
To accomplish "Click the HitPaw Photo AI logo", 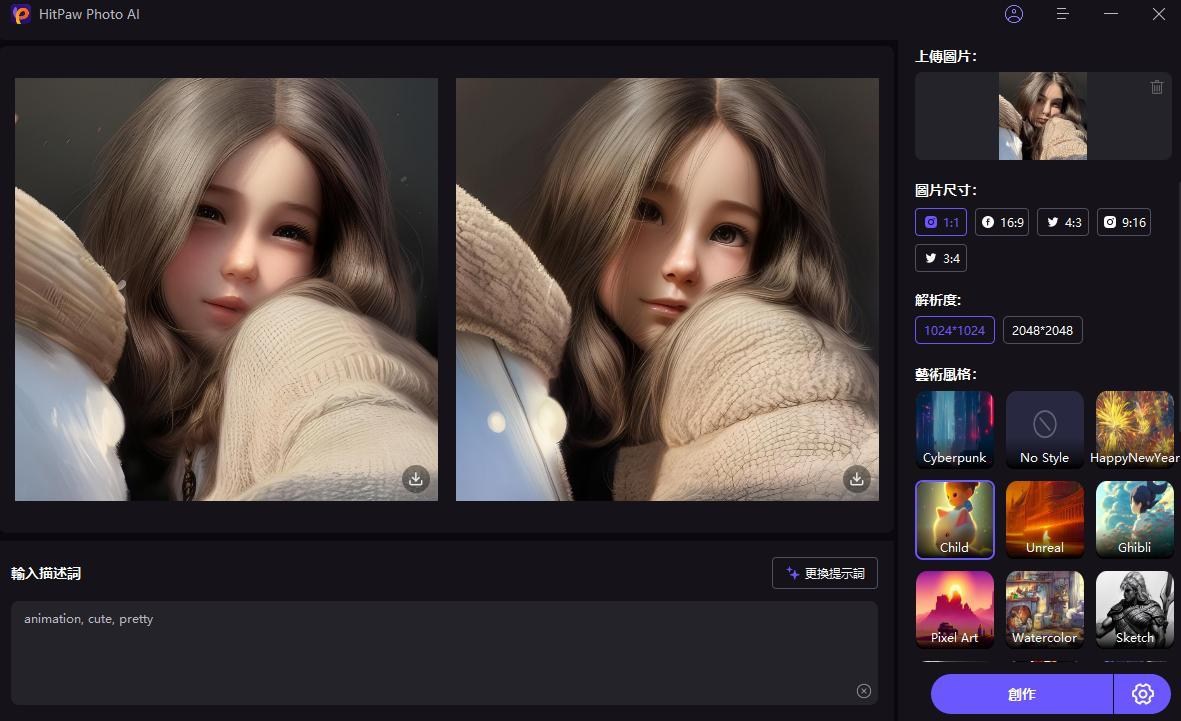I will [x=21, y=14].
